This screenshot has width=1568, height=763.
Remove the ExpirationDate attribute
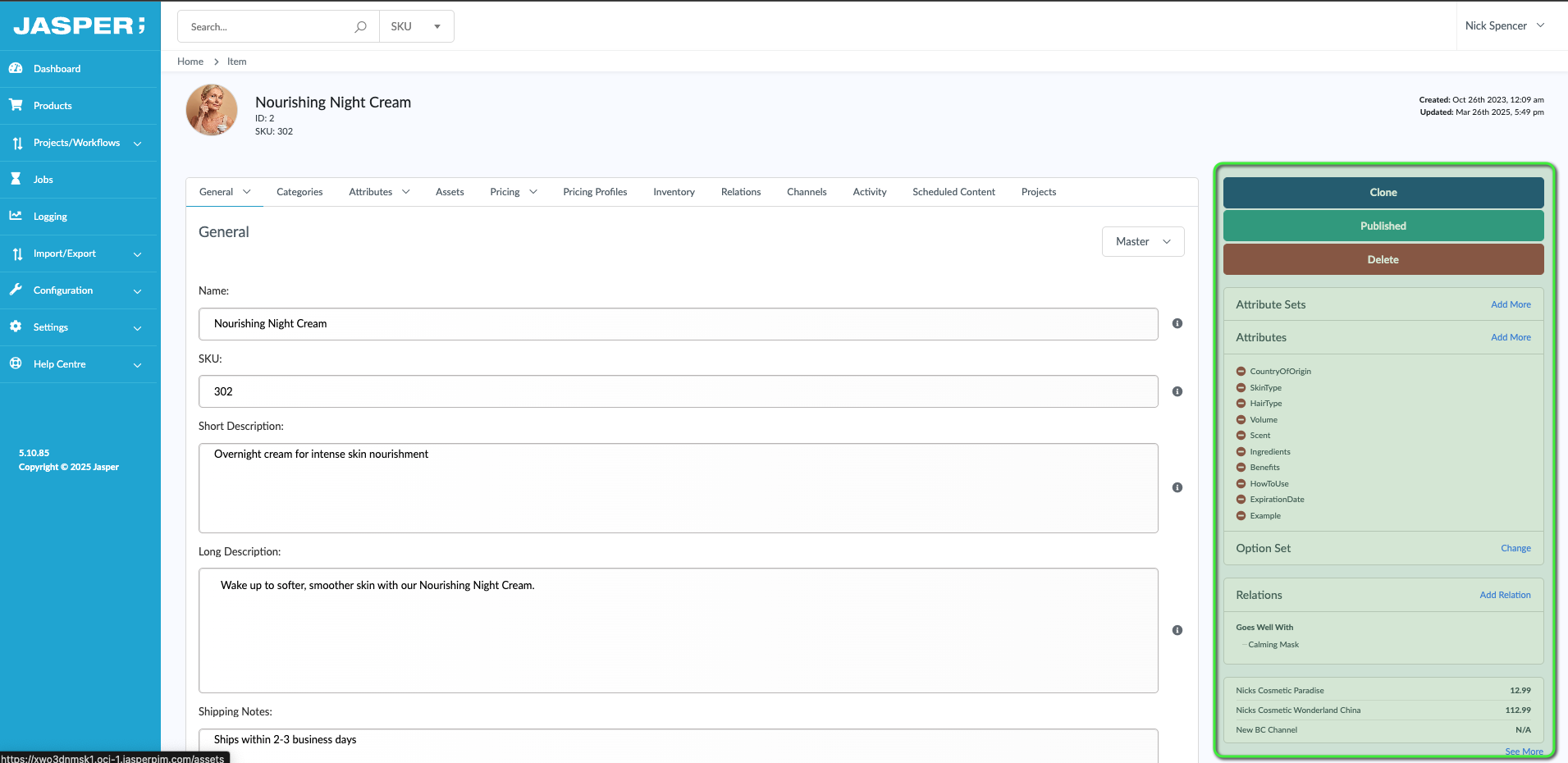coord(1241,500)
